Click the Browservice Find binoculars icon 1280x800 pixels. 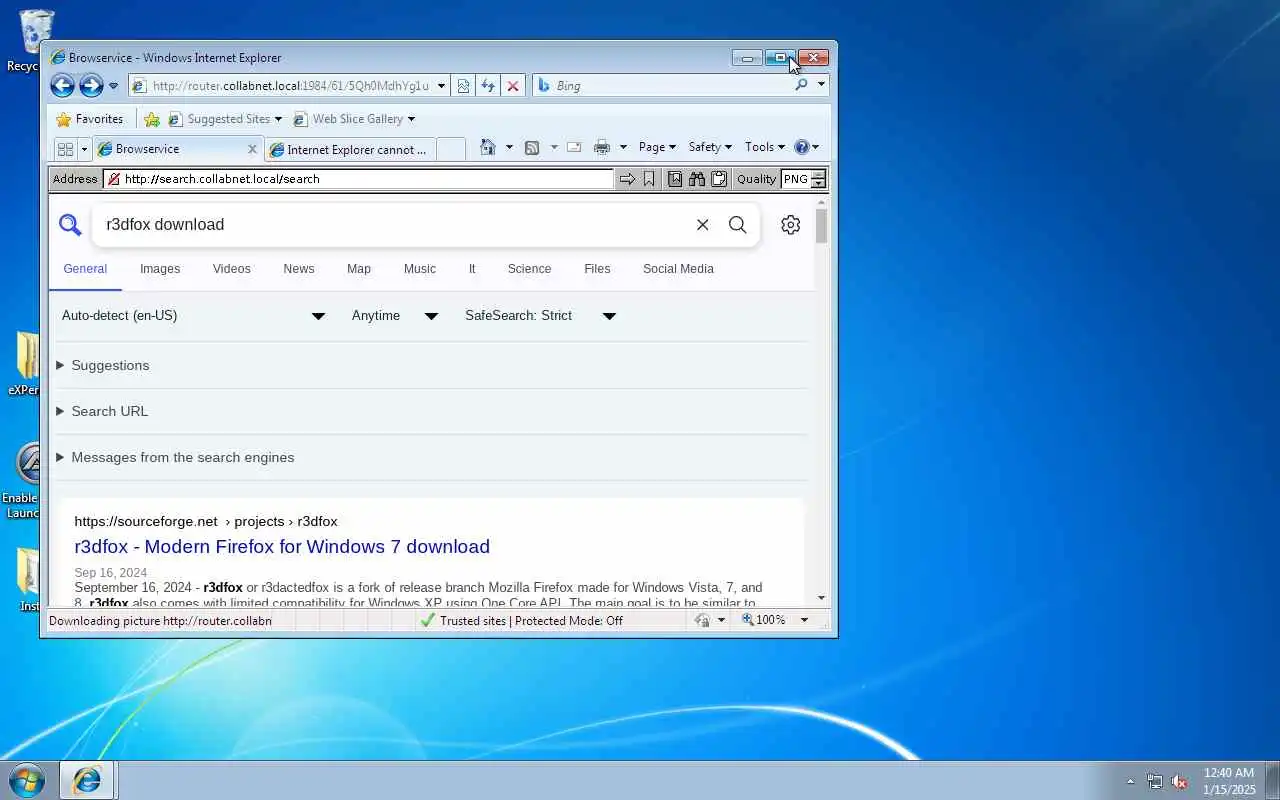(697, 179)
